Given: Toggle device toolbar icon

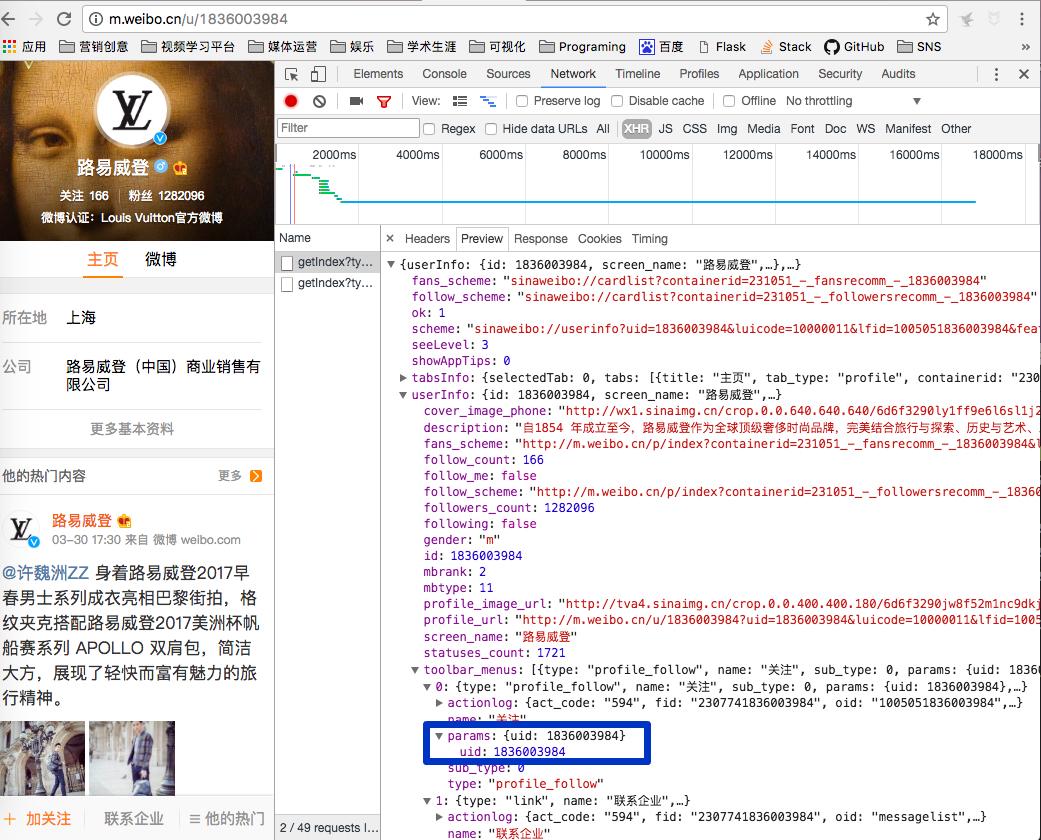Looking at the screenshot, I should [318, 74].
